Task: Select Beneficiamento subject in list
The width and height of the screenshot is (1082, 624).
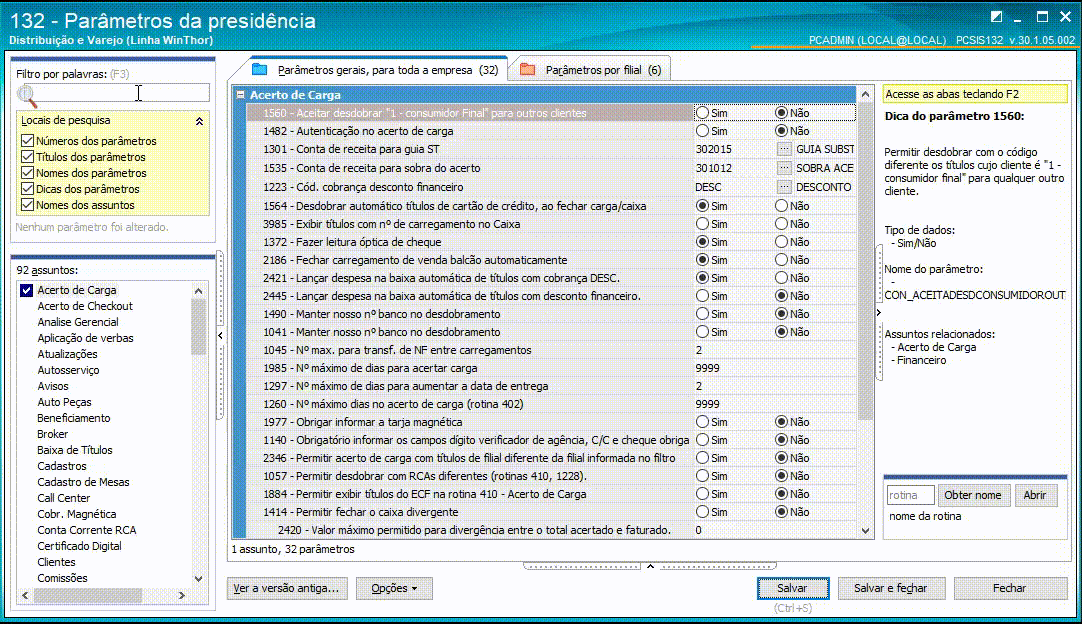Action: pos(74,418)
